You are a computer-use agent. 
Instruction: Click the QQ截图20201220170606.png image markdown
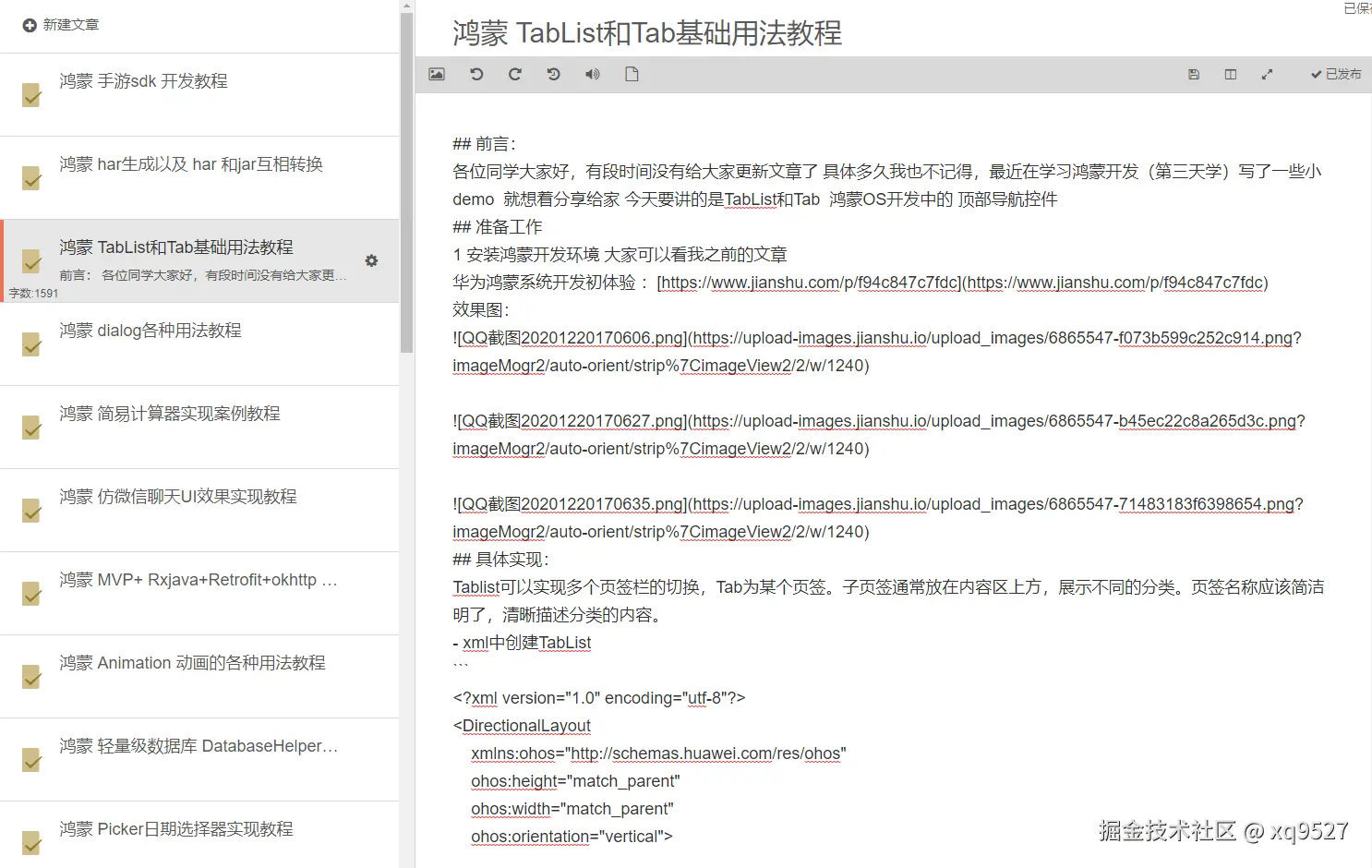pyautogui.click(x=877, y=352)
